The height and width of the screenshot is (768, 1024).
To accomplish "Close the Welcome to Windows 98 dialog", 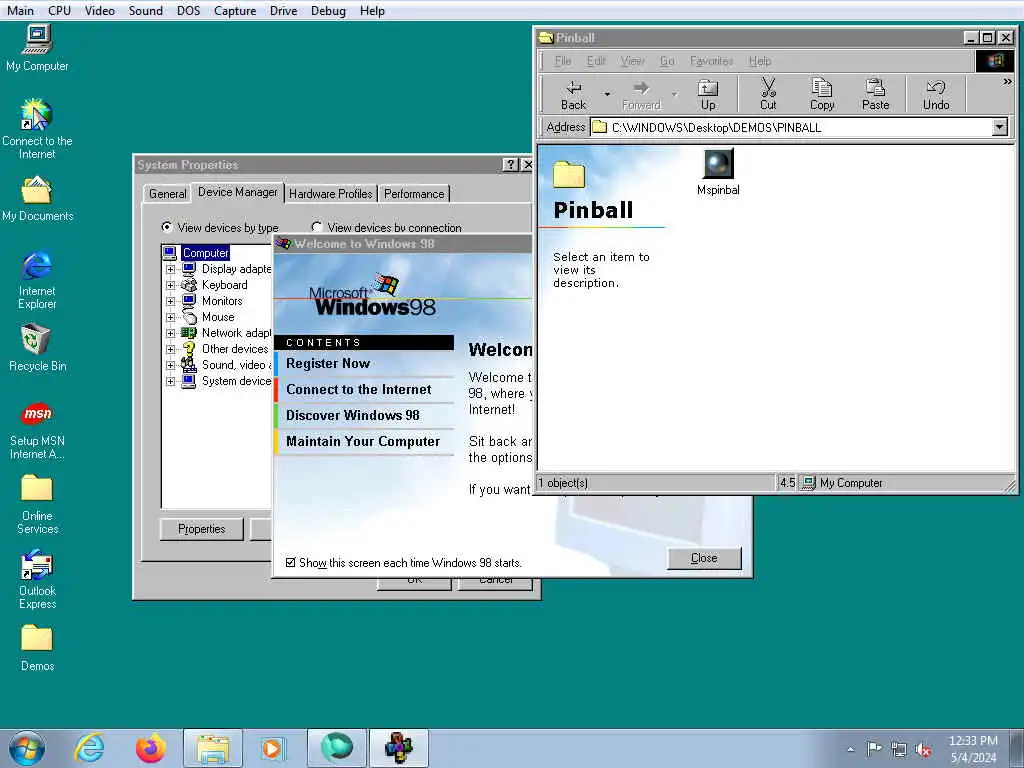I will tap(704, 558).
